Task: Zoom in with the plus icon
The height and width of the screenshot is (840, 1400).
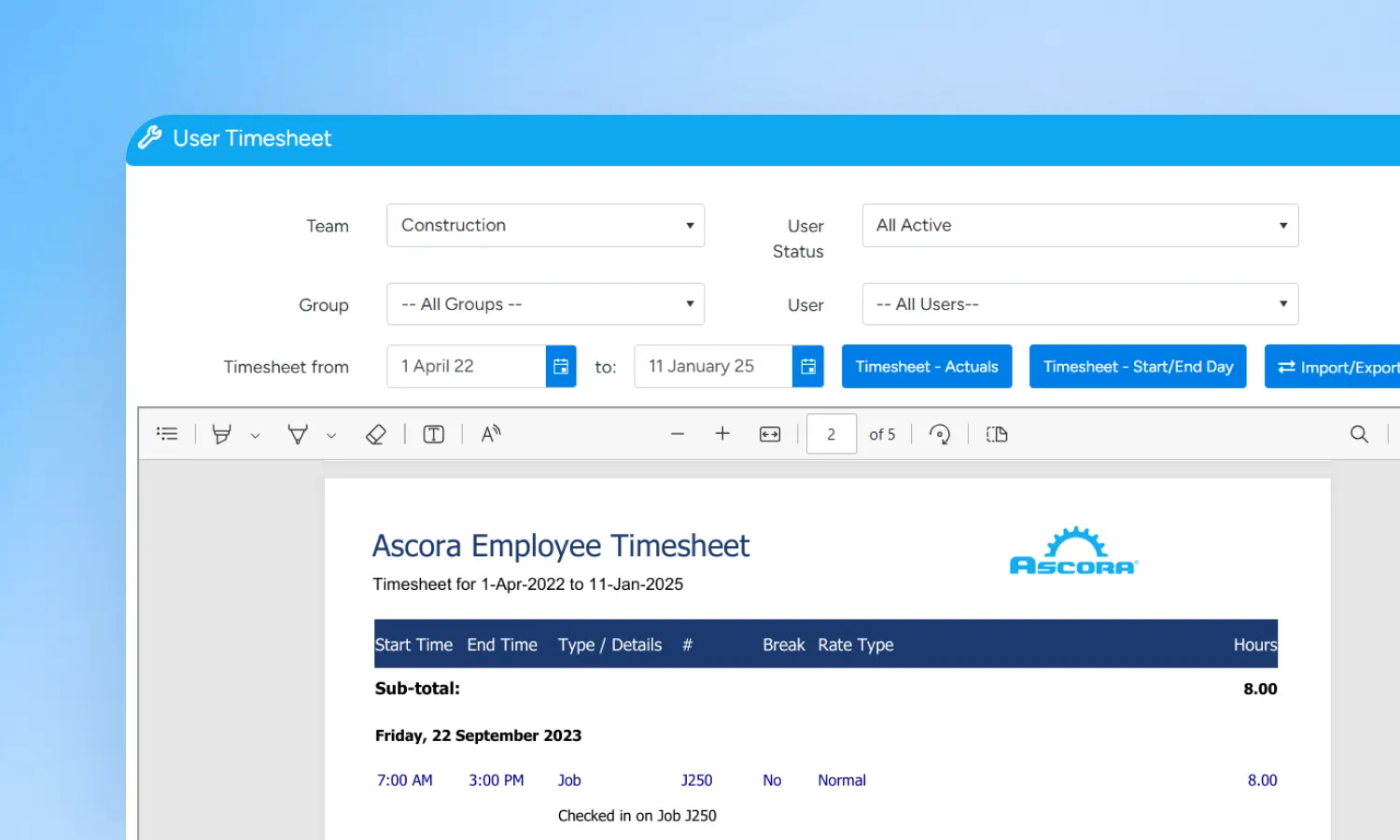Action: [722, 434]
